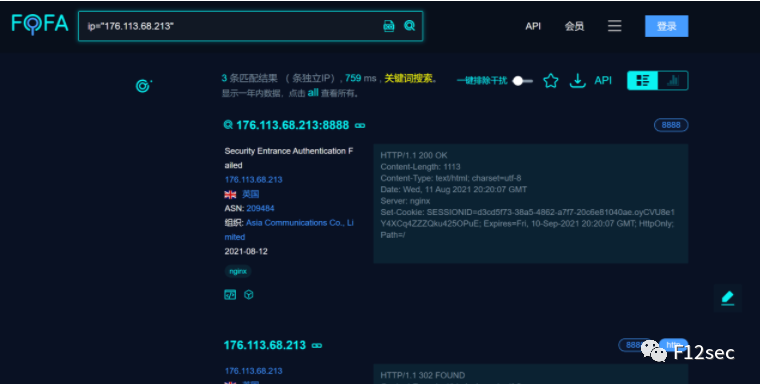The width and height of the screenshot is (760, 384).
Task: Filter by country 英国
Action: 251,194
